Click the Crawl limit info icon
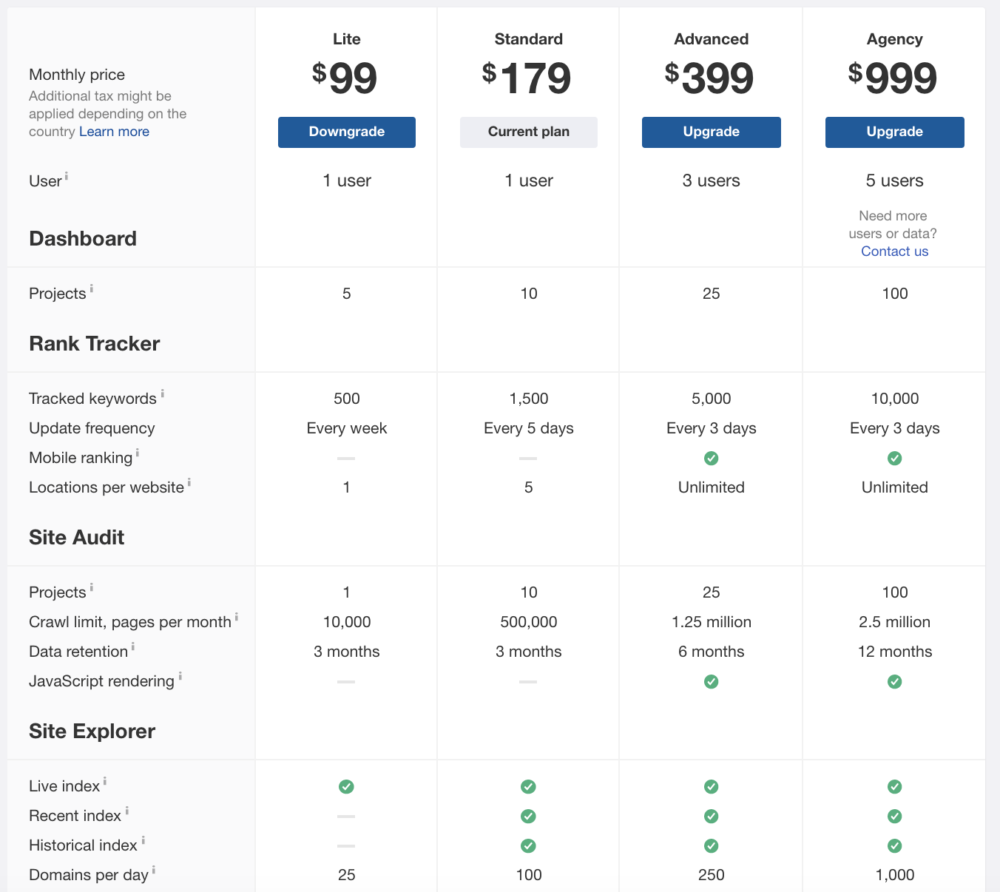The image size is (1000, 892). (237, 616)
